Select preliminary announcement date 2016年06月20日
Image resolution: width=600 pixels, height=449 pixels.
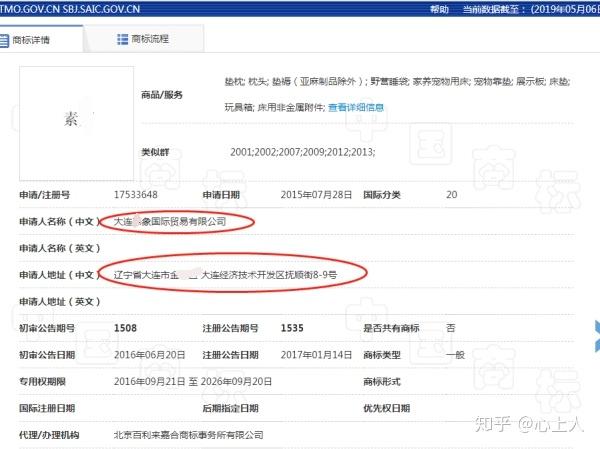point(150,355)
